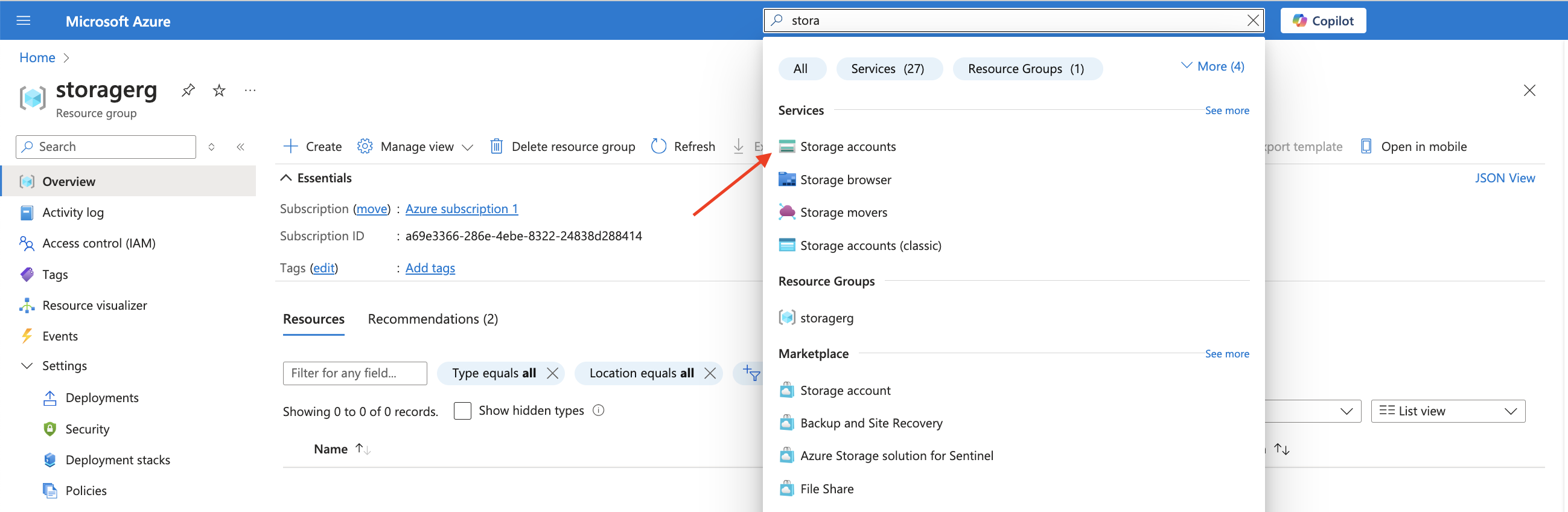Open the Azure portal hamburger menu
Image resolution: width=1568 pixels, height=512 pixels.
[x=23, y=21]
